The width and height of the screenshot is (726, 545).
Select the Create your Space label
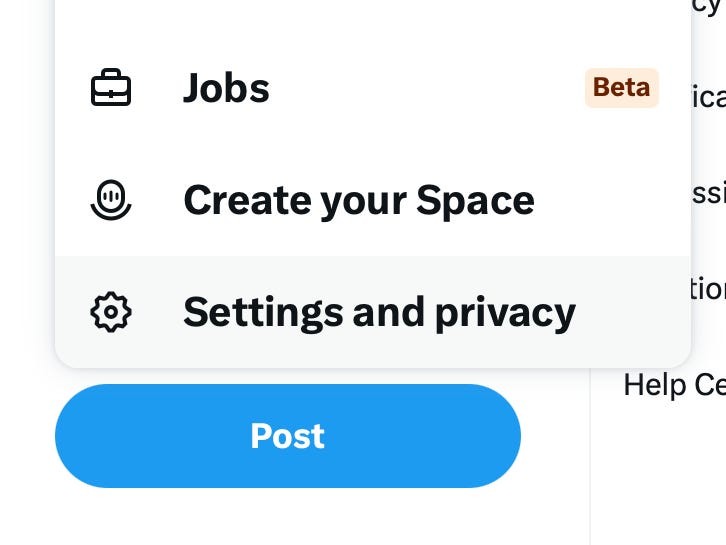click(358, 201)
